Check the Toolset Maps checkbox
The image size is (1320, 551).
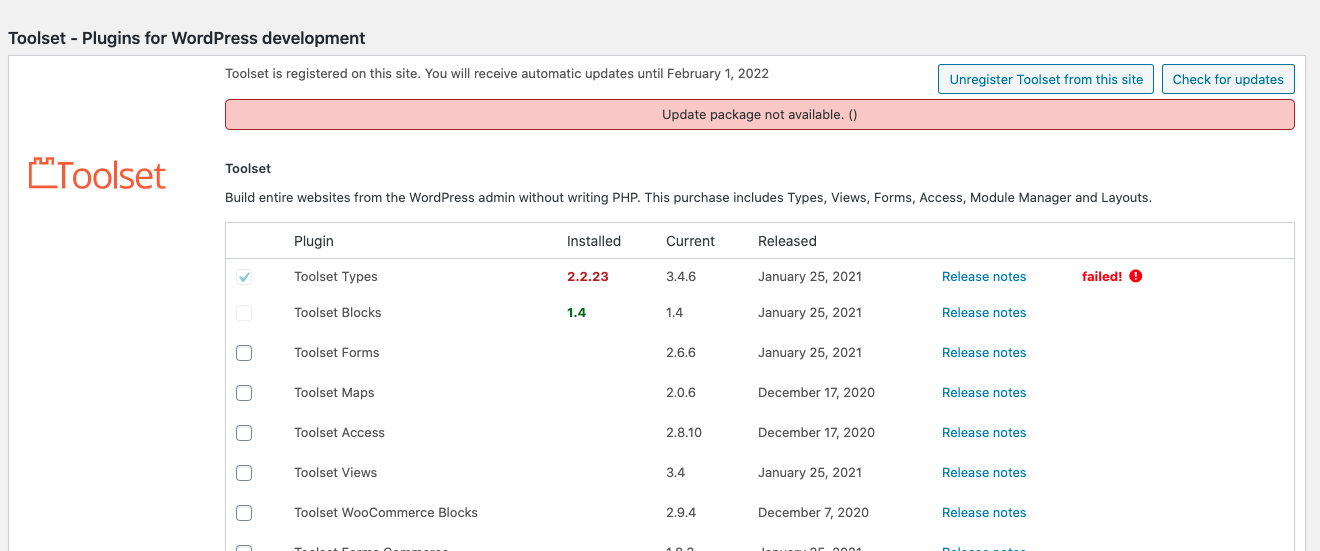[x=244, y=393]
